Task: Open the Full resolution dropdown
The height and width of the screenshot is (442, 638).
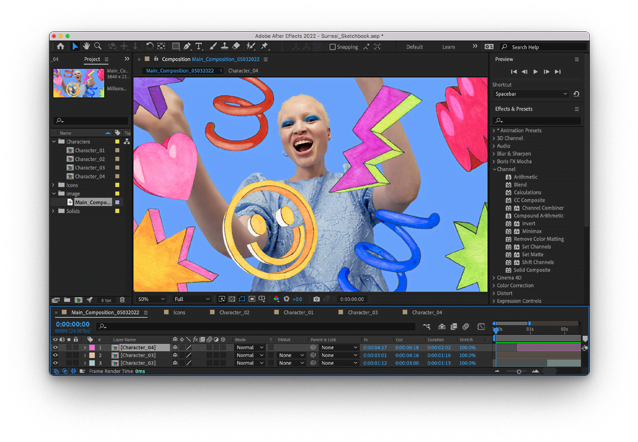Action: point(192,299)
